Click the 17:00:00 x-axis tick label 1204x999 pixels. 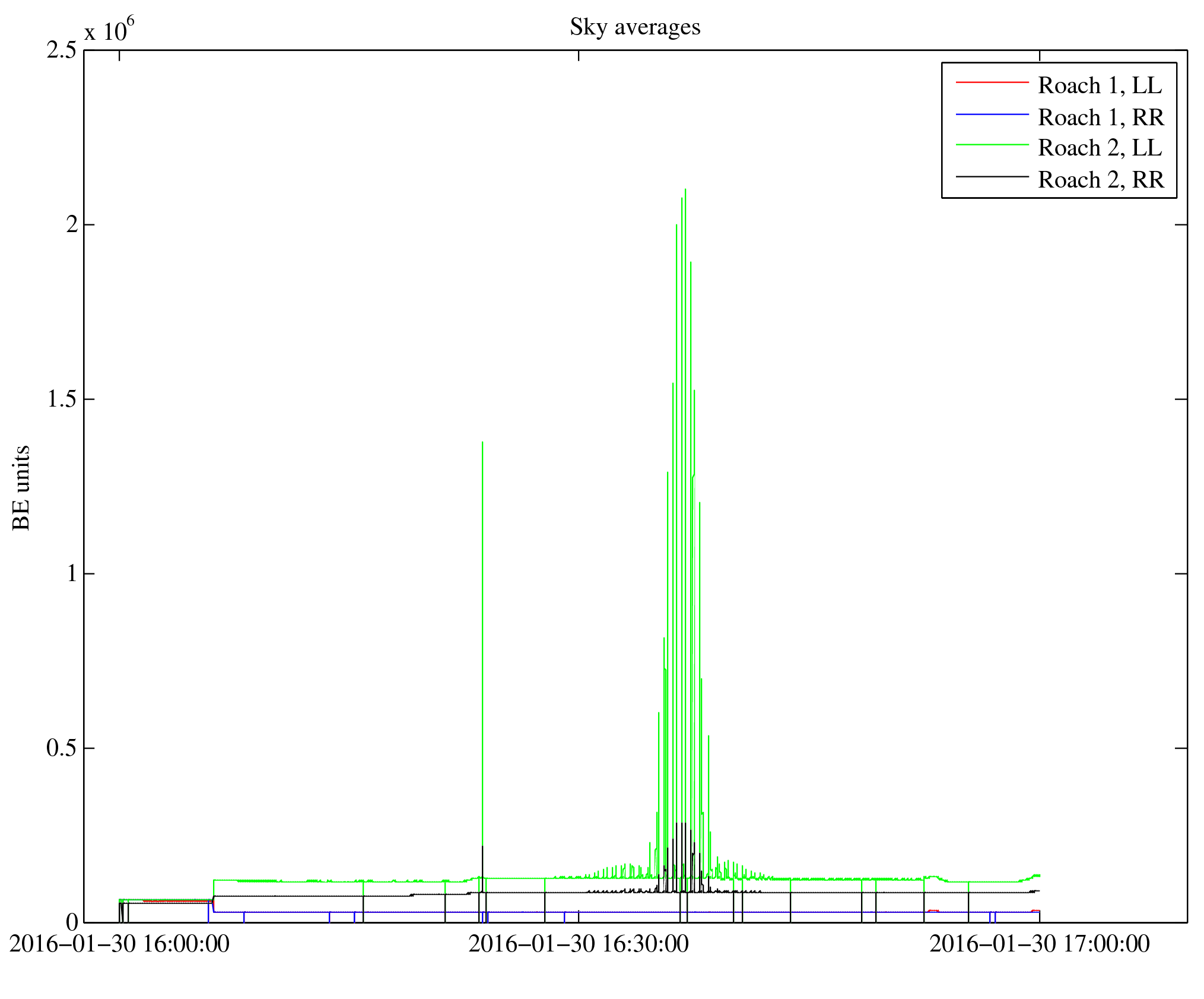[x=1039, y=944]
